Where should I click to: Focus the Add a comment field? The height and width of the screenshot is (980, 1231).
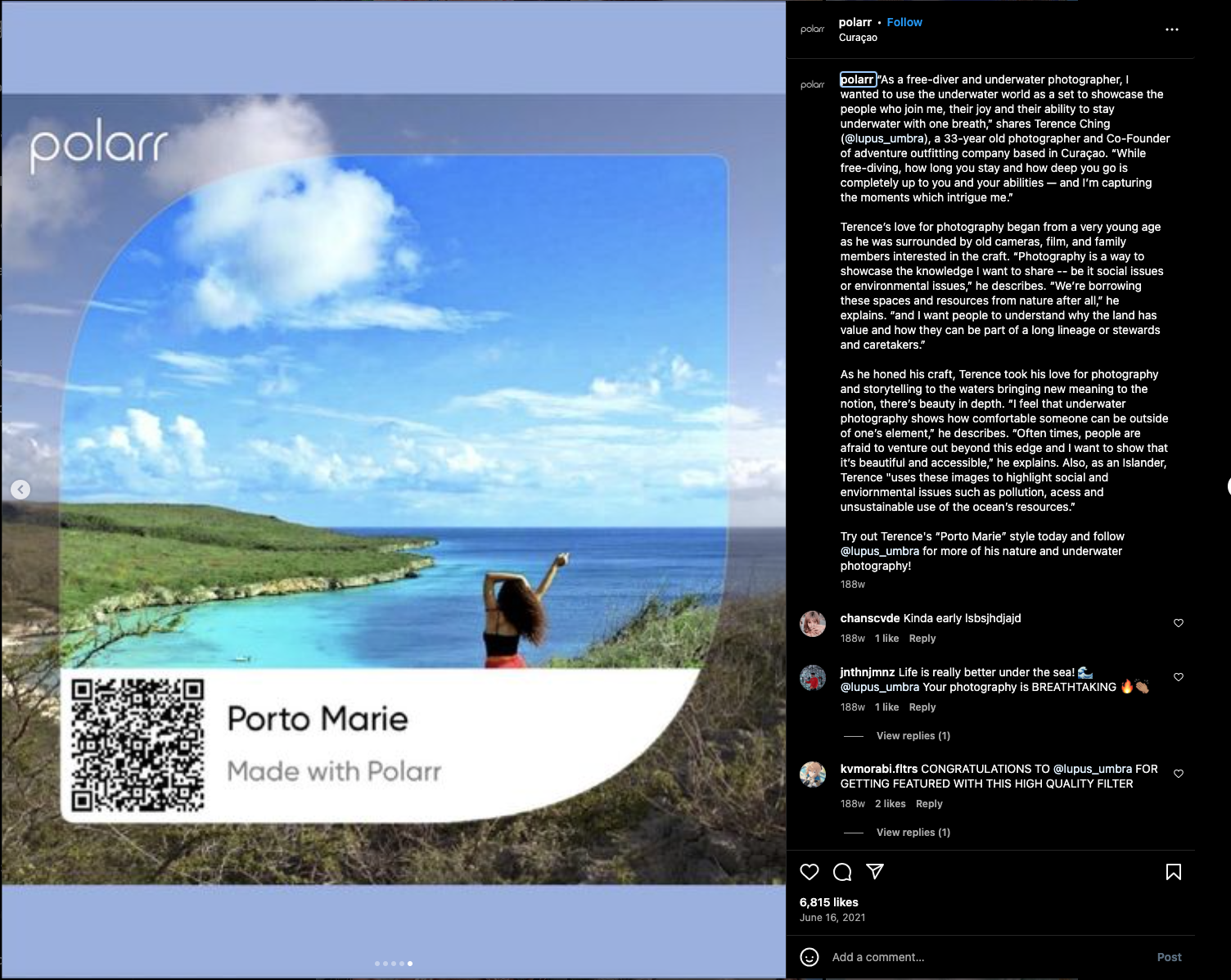[986, 957]
